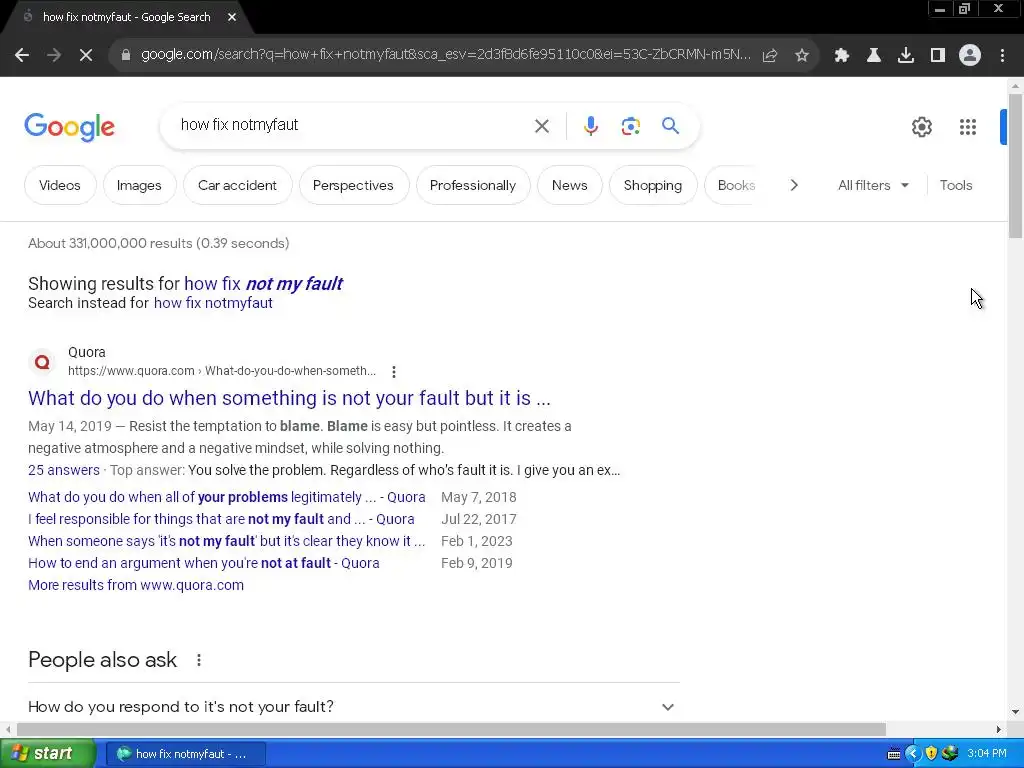Go back using the browser back arrow

(x=22, y=56)
